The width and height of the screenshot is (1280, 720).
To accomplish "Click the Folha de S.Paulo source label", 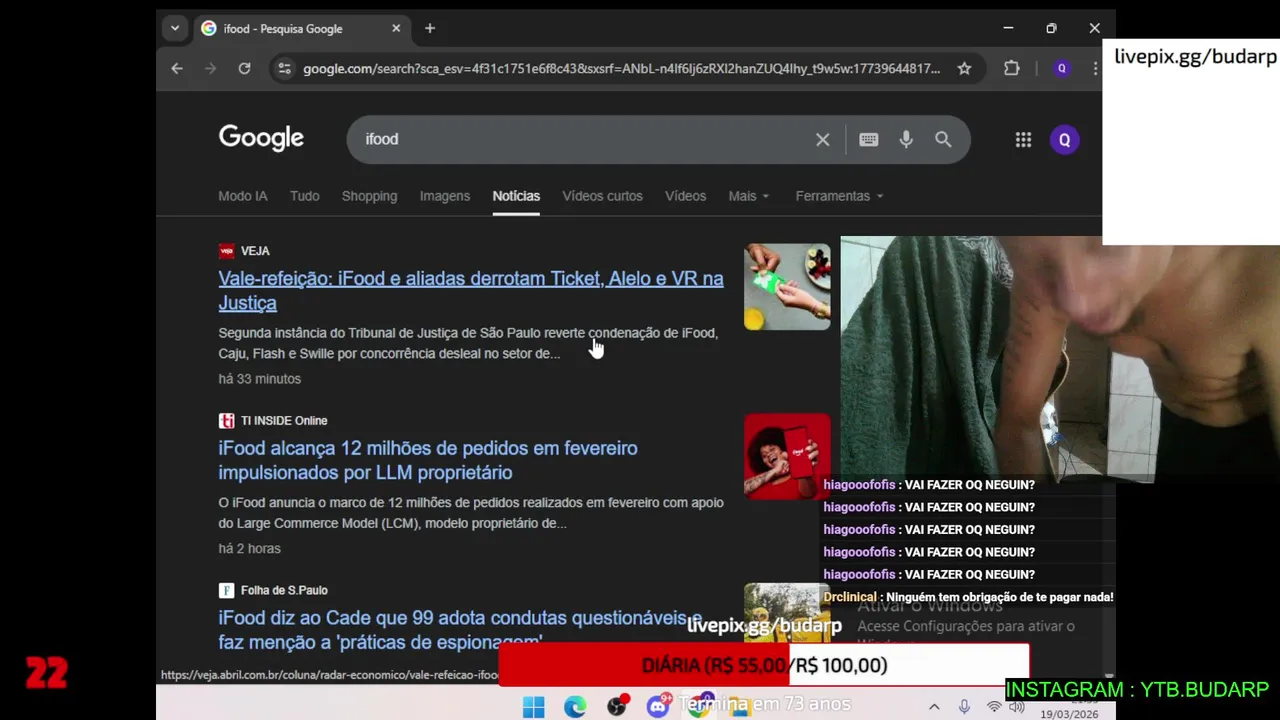I will click(284, 591).
